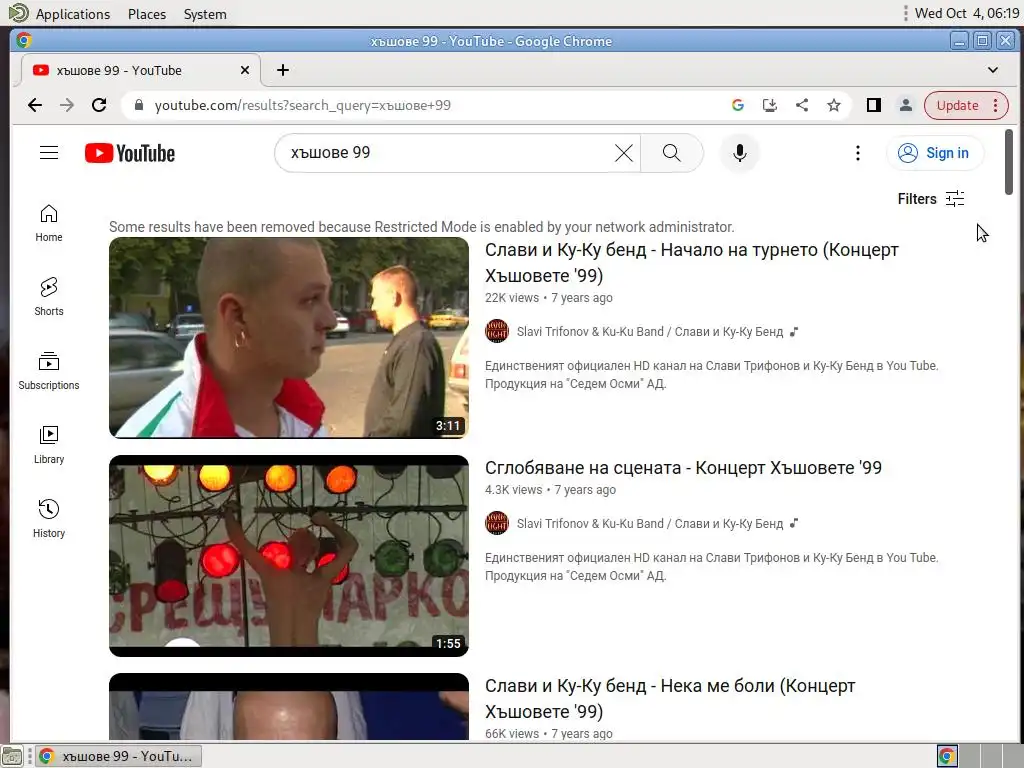Click the Sign in button
Viewport: 1024px width, 768px height.
click(x=935, y=153)
